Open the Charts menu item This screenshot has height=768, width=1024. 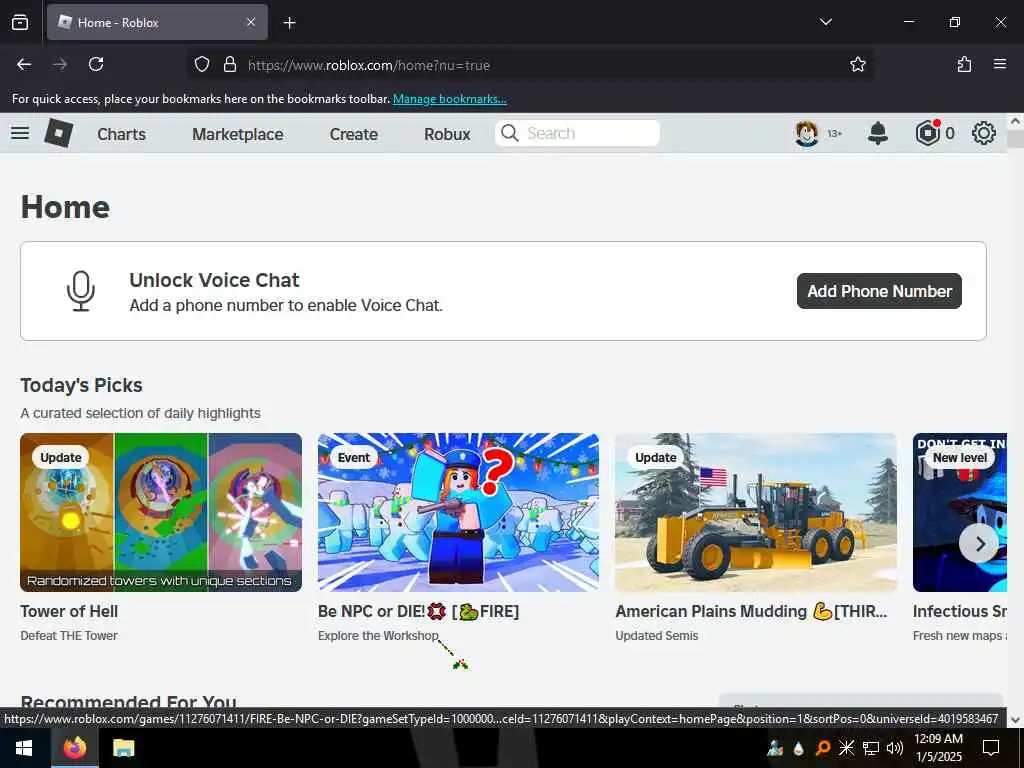coord(121,134)
